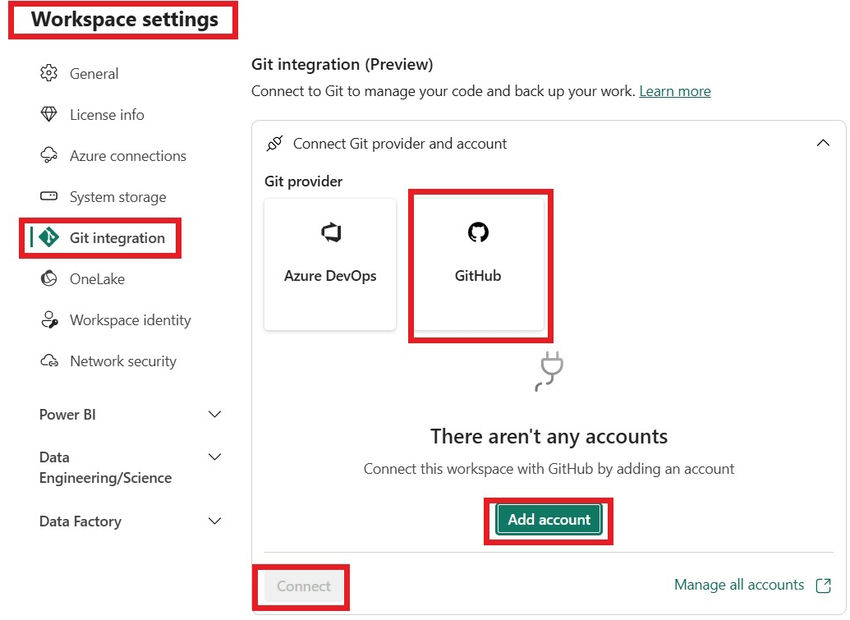The image size is (850, 620).
Task: Click the Manage all accounts link
Action: [739, 585]
